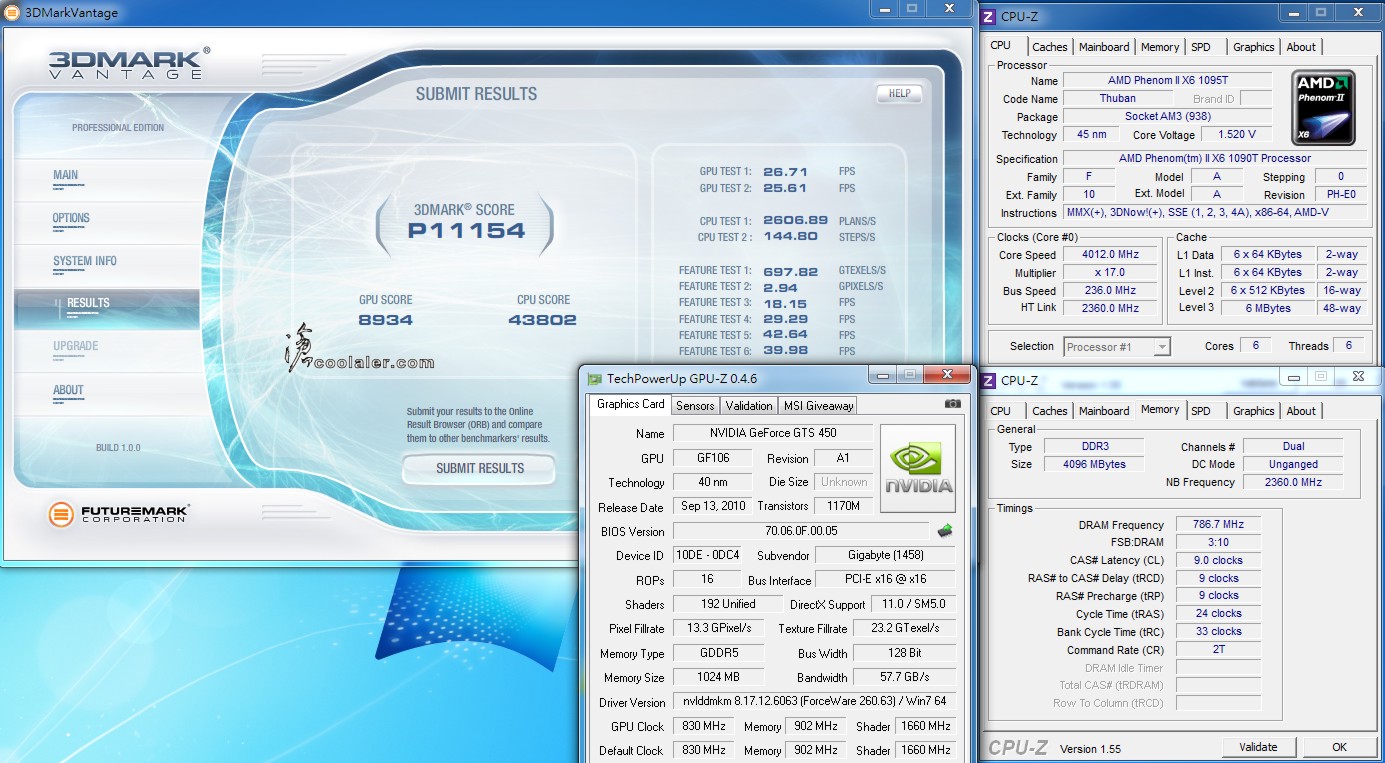Screen dimensions: 1385x763
Task: Click AMD Phenom II logo in CPU-Z
Action: (x=1323, y=107)
